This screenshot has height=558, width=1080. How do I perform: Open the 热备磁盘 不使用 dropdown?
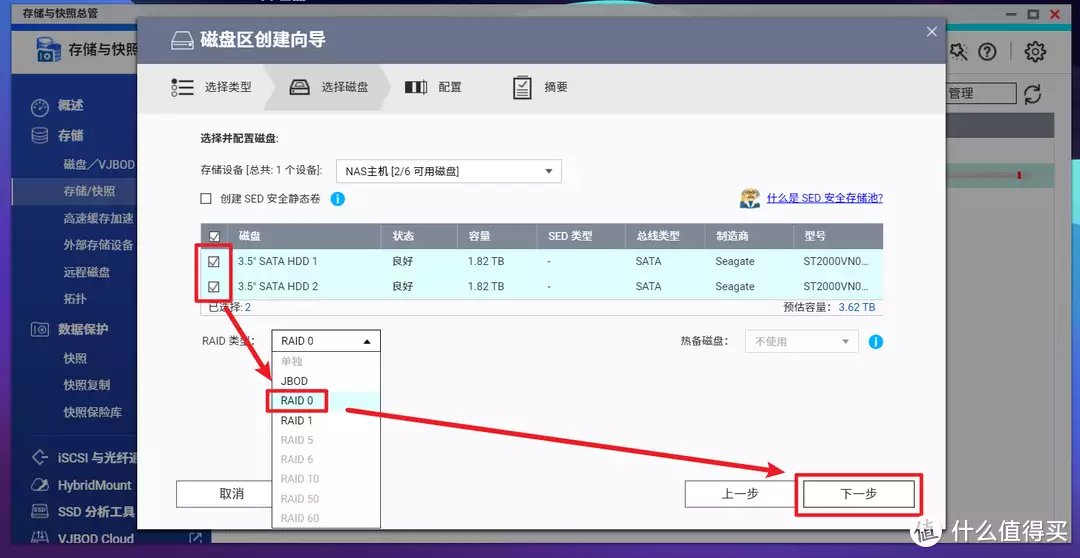pos(802,342)
